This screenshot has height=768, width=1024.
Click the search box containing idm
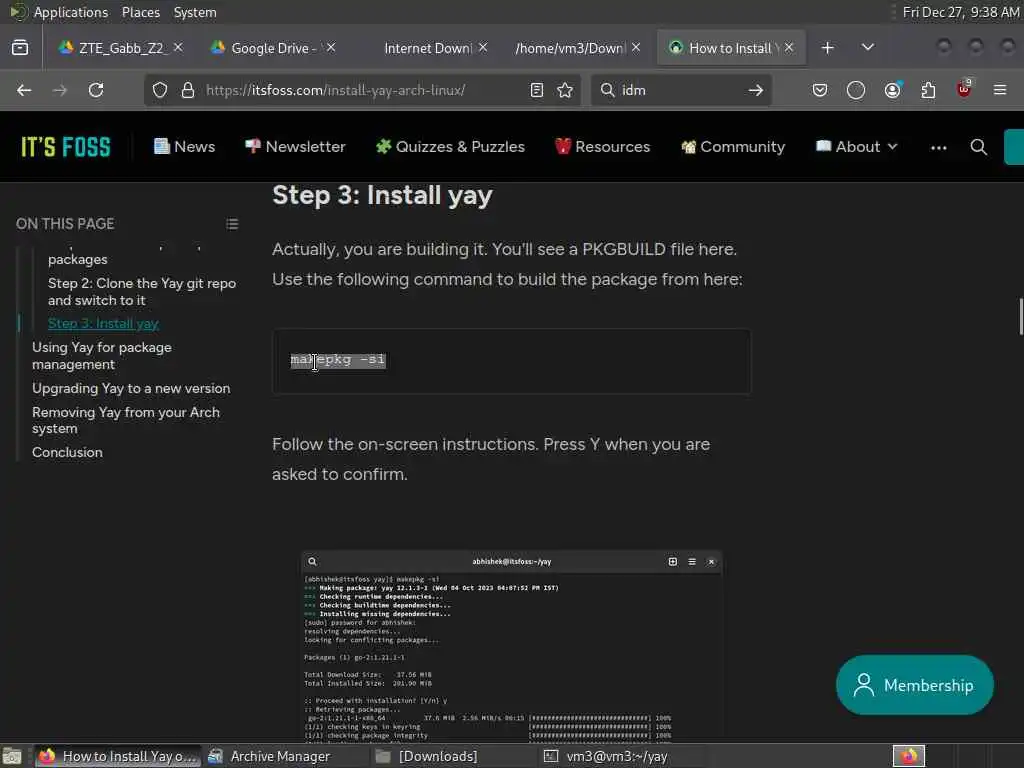pyautogui.click(x=679, y=90)
